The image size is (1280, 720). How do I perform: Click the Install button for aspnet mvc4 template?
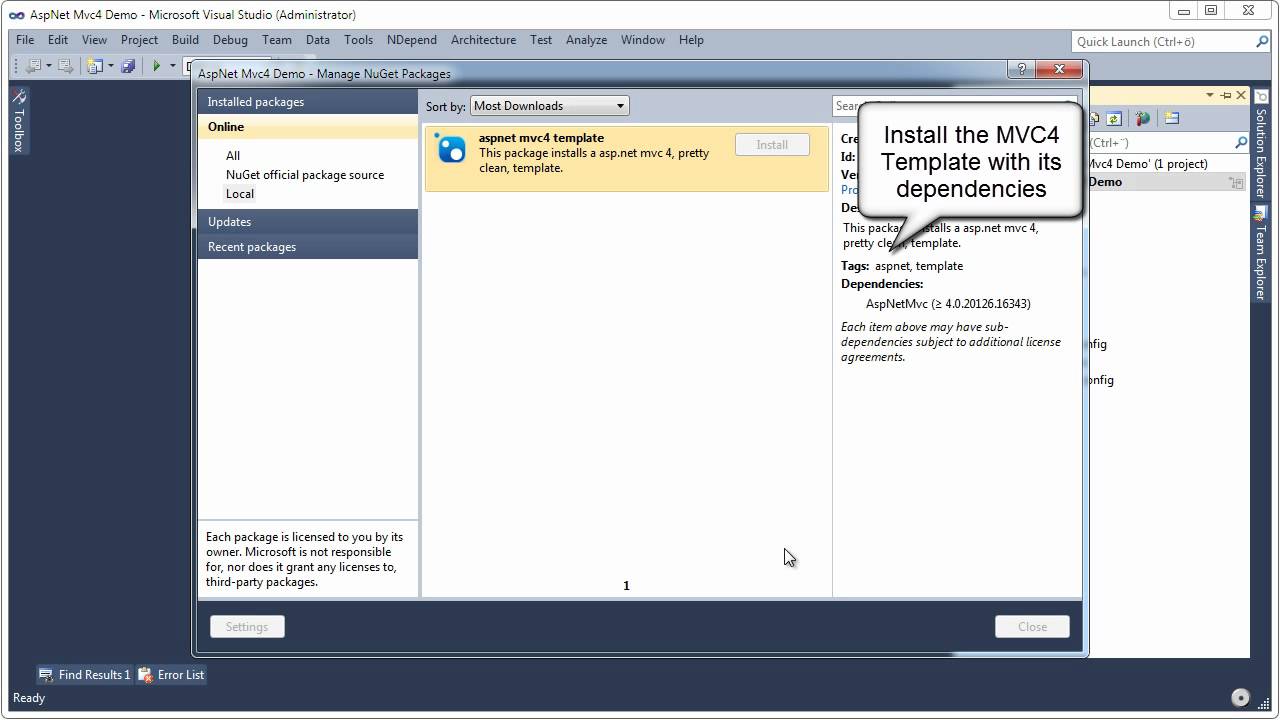(772, 145)
